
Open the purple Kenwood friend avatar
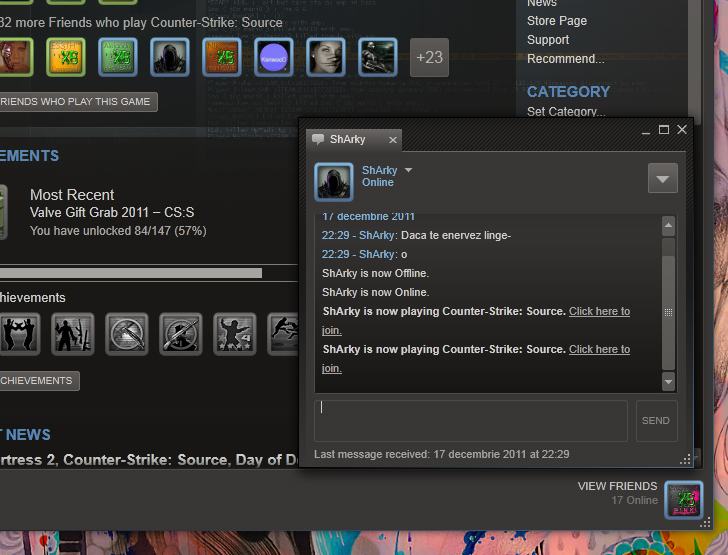click(x=274, y=57)
